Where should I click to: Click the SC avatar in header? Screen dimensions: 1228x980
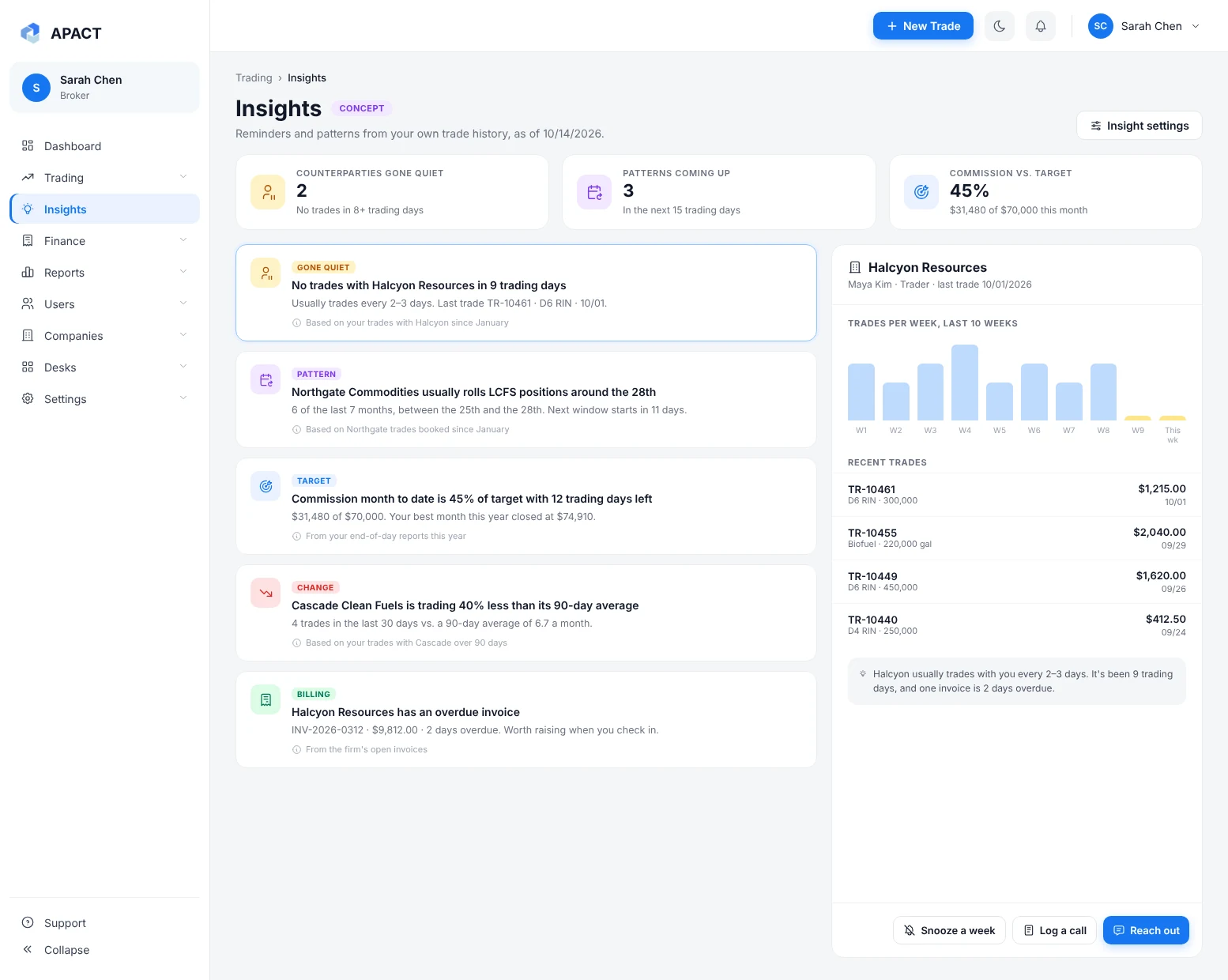point(1101,26)
